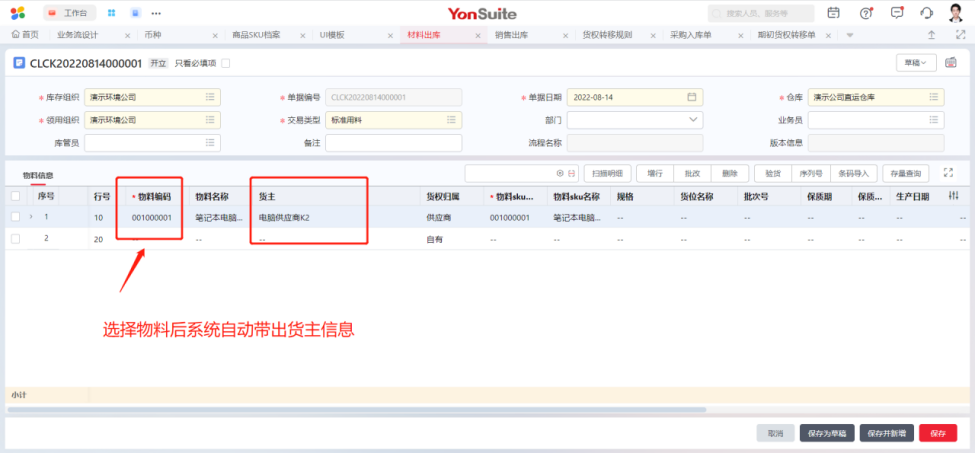Expand row 1 detail arrow

tap(30, 217)
